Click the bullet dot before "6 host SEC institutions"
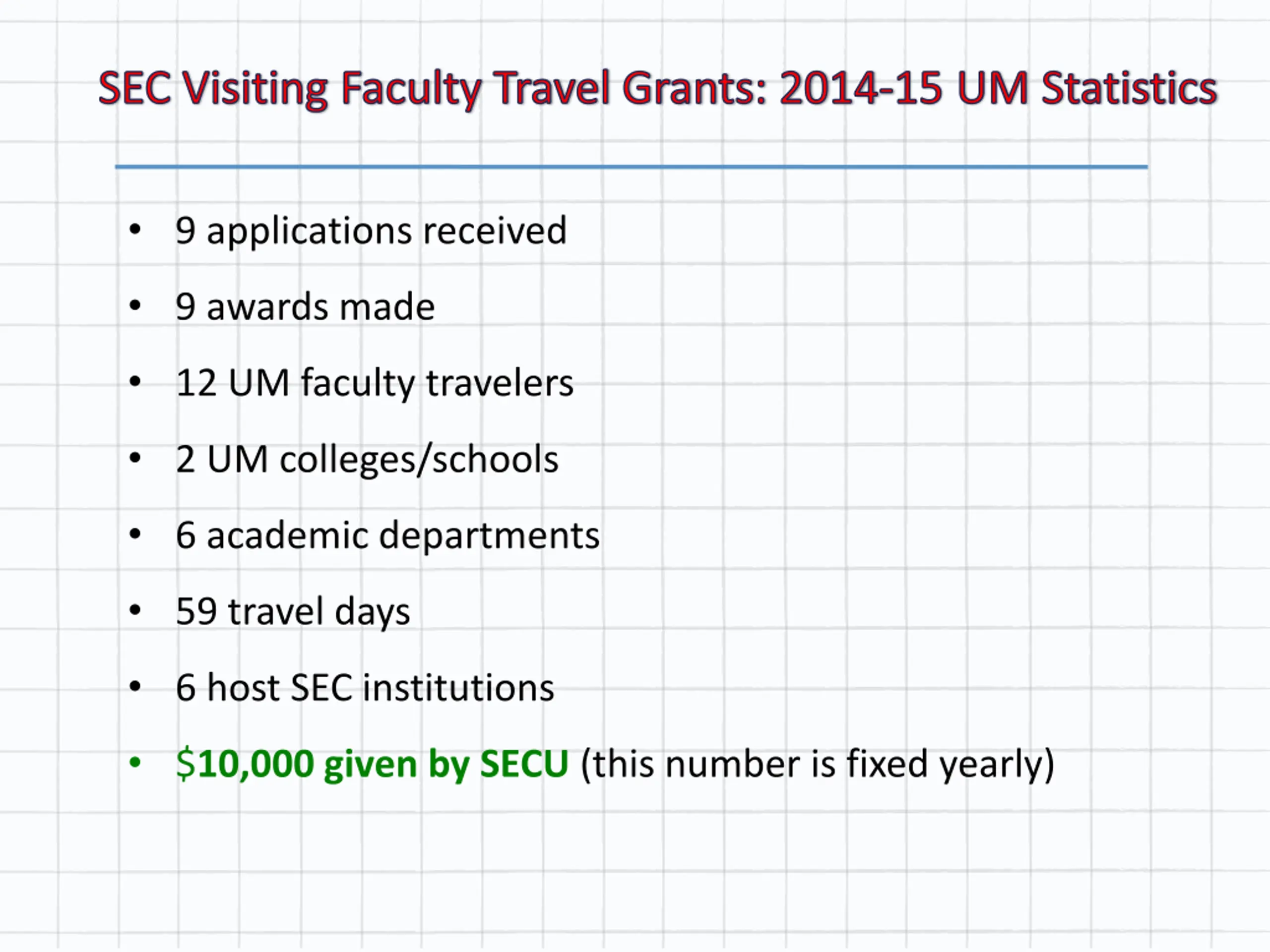 click(135, 686)
